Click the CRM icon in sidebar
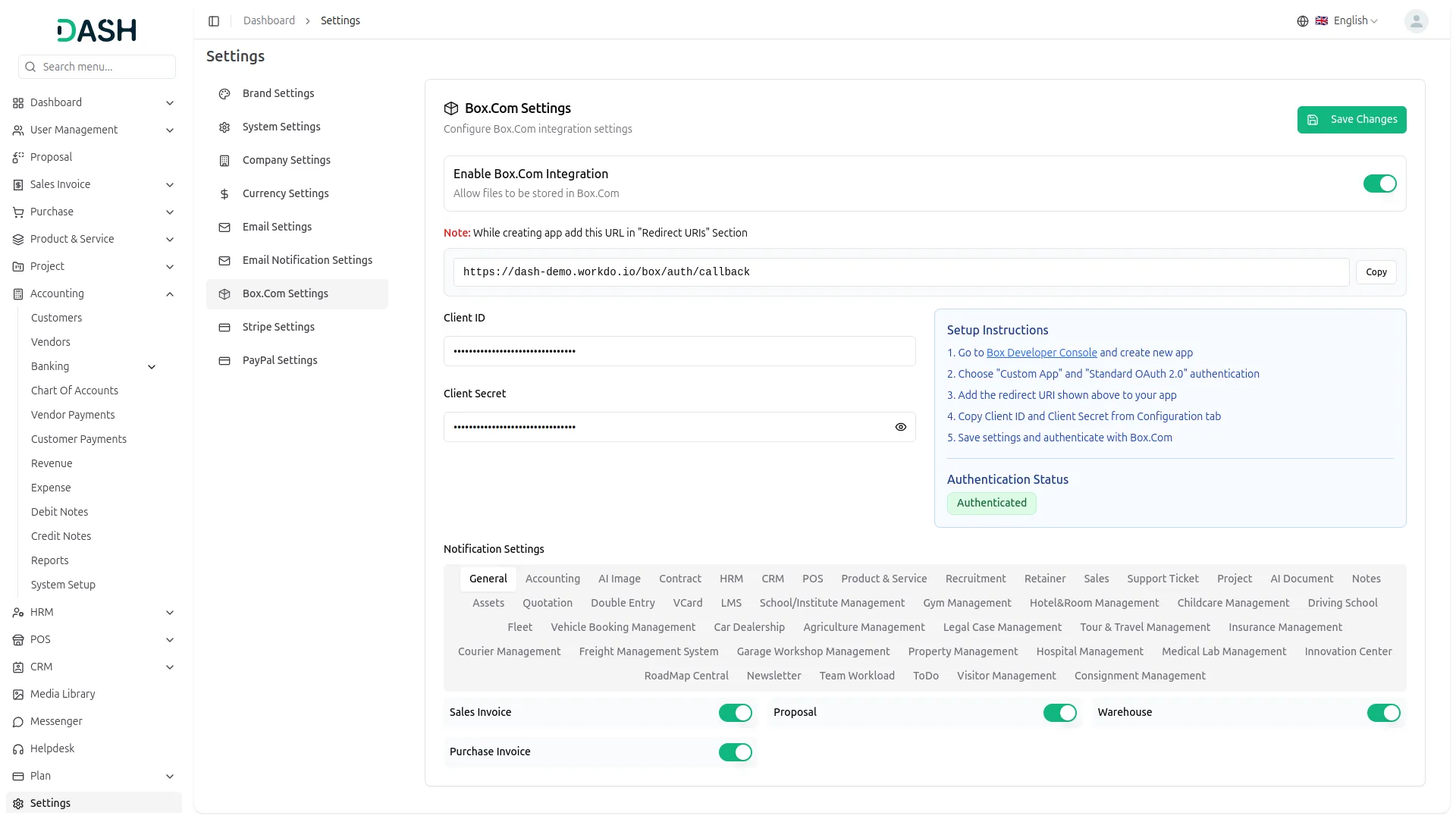Screen dimensions: 1456x819 (x=18, y=667)
